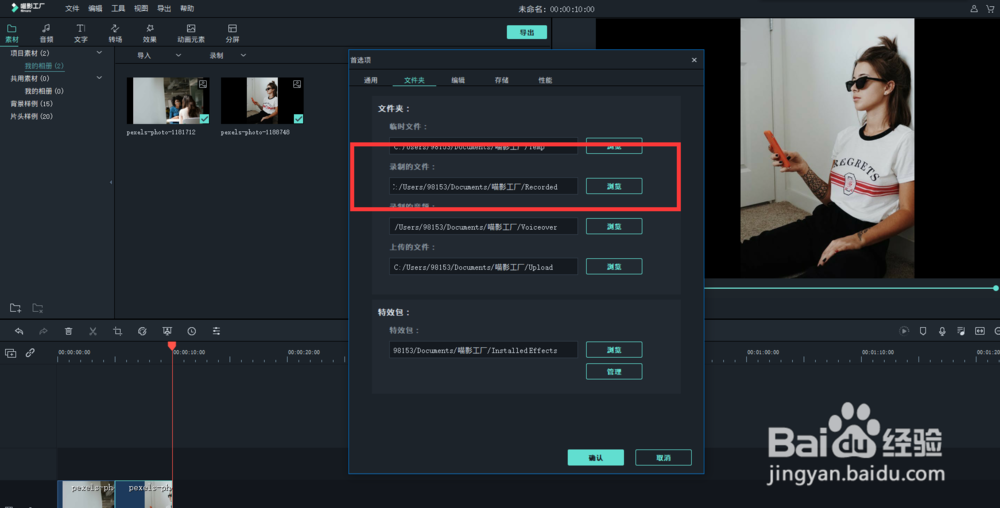Open the 动画元素 elements panel
The height and width of the screenshot is (508, 1000).
point(191,33)
